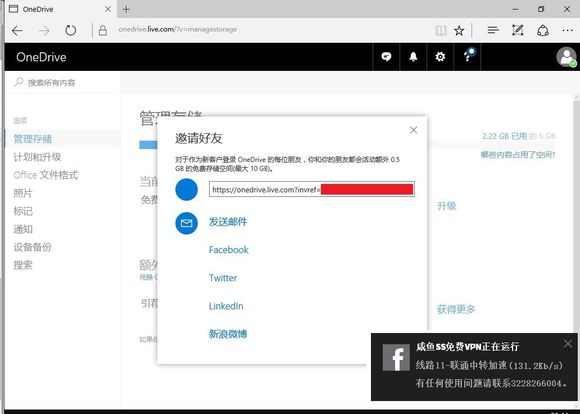
Task: Add page to favorites with star icon
Action: (x=459, y=30)
